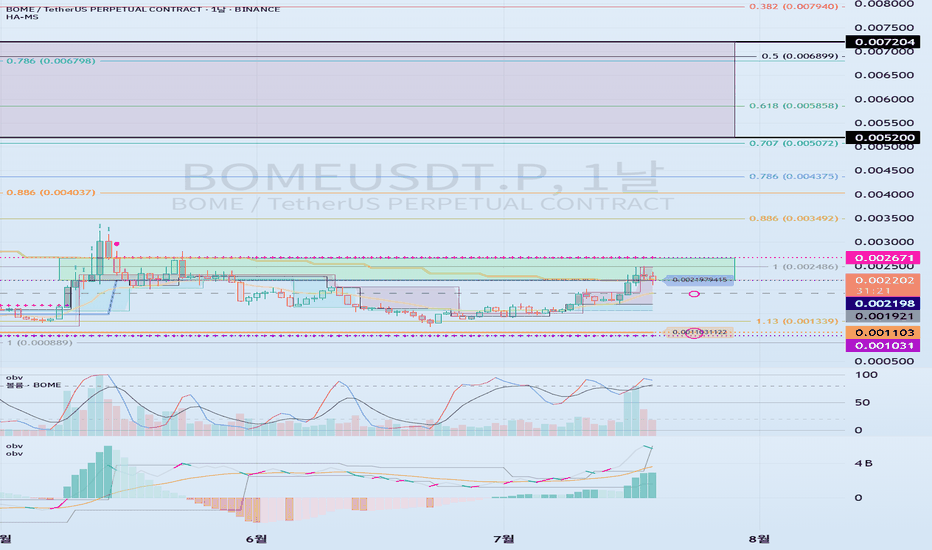
Task: Click the 0.707 (0.005072) Fibonacci label
Action: (x=794, y=143)
